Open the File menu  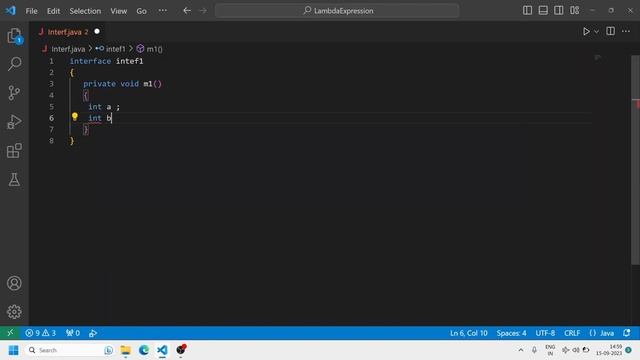coord(31,11)
